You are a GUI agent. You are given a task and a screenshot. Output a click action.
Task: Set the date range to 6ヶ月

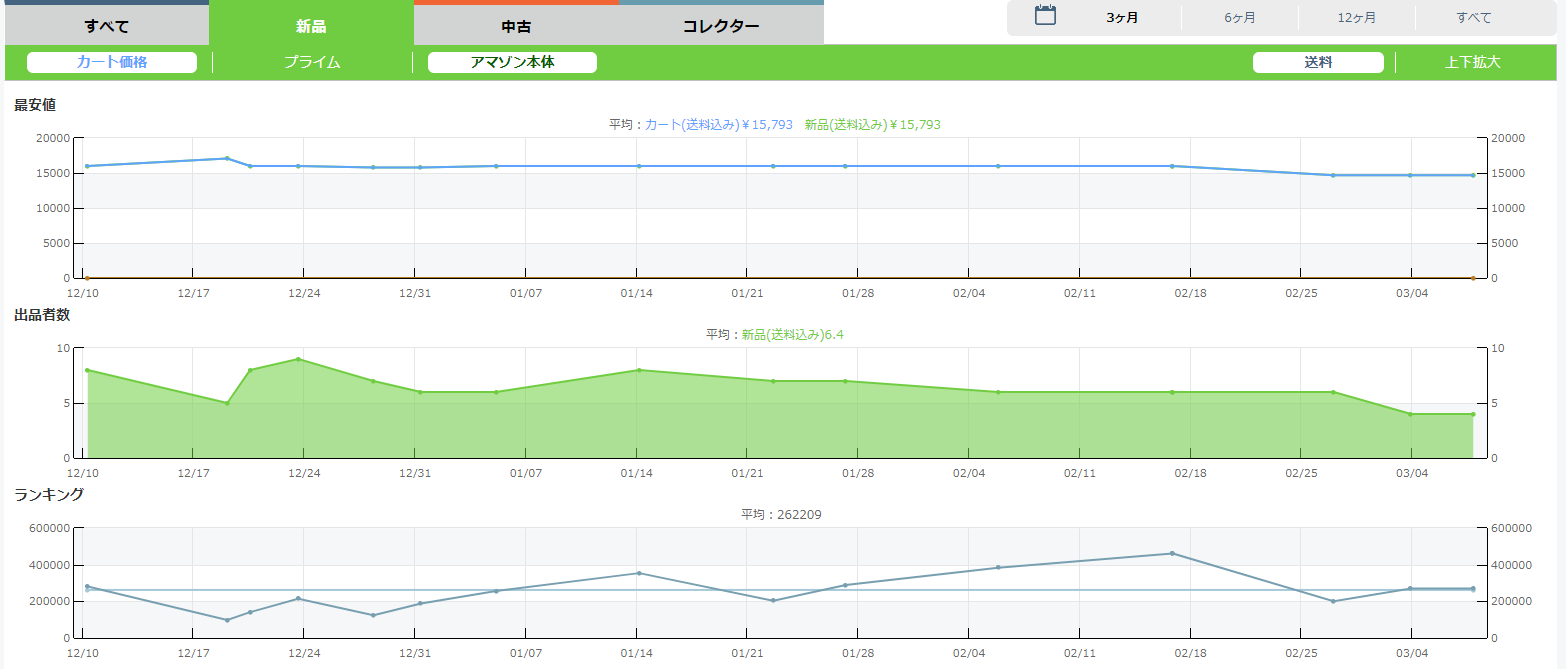pos(1240,18)
